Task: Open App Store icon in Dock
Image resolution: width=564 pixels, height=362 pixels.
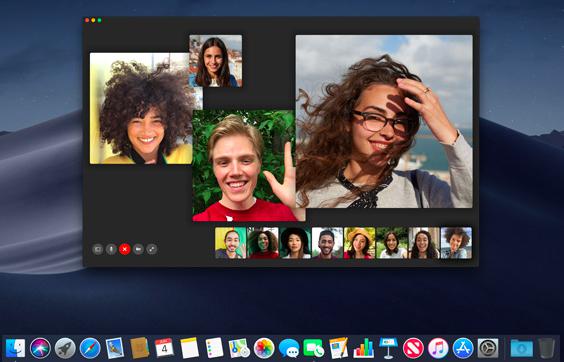Action: [463, 348]
